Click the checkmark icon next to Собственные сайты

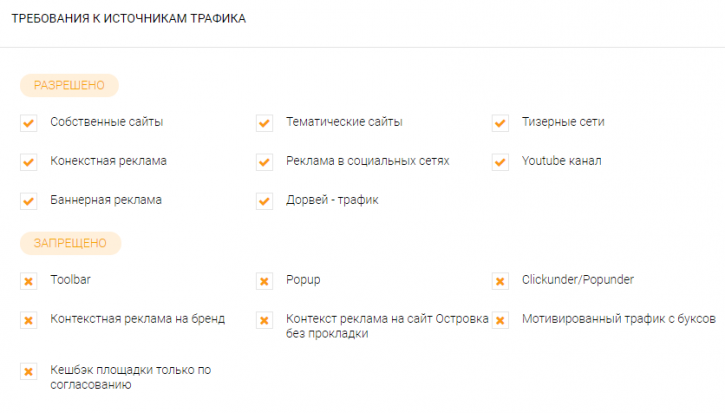[29, 123]
